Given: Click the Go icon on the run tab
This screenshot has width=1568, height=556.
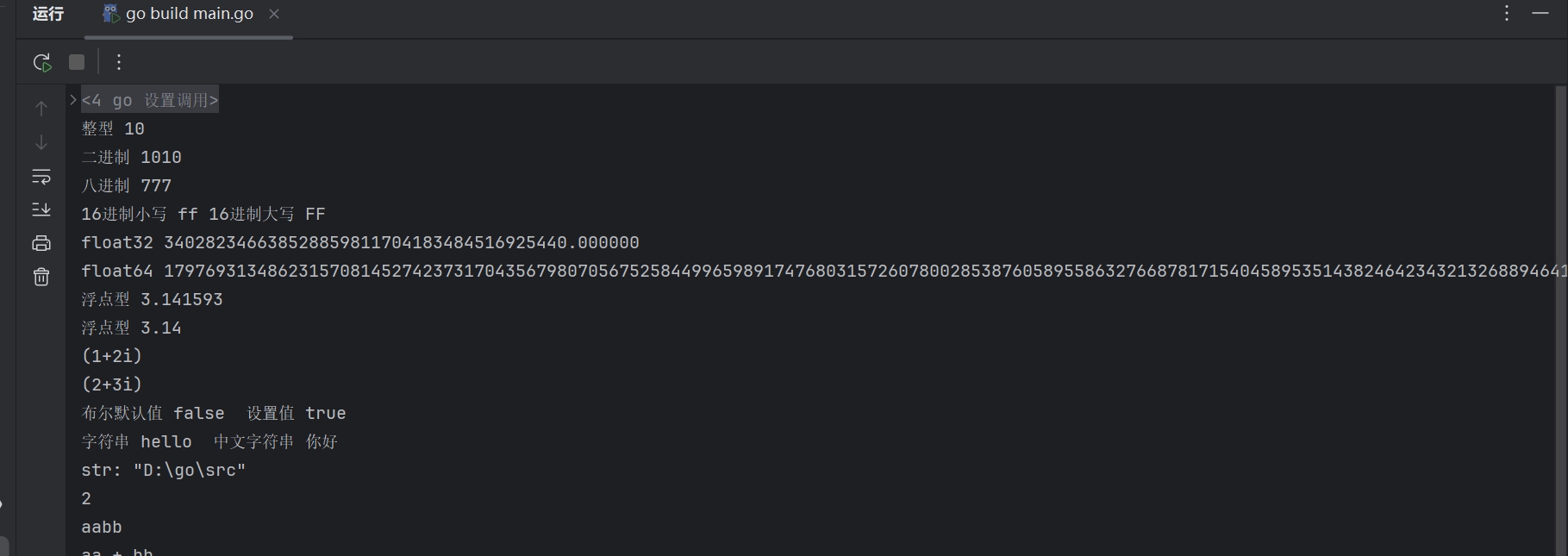Looking at the screenshot, I should point(110,14).
